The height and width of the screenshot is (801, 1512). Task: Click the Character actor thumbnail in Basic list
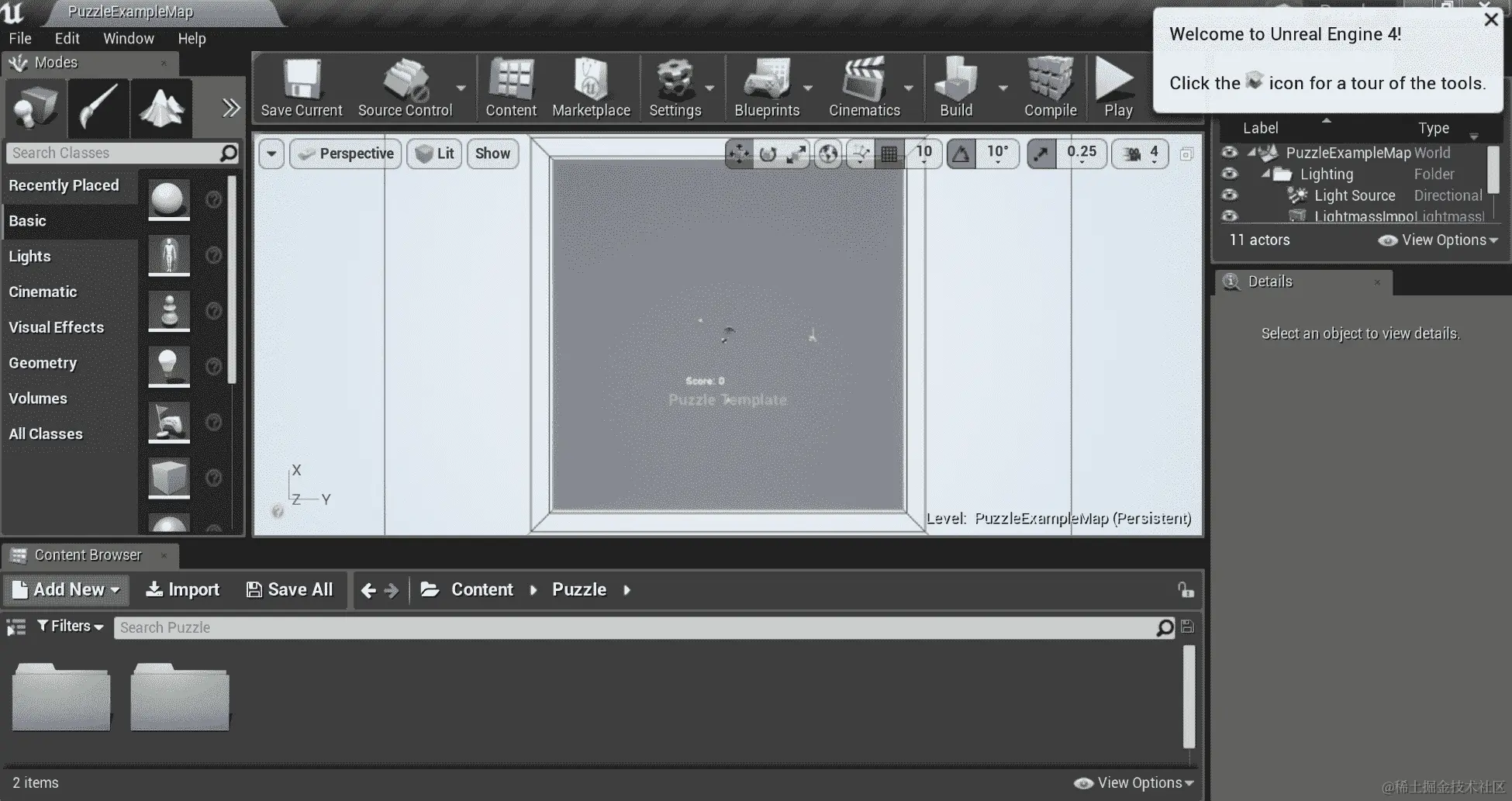(169, 255)
